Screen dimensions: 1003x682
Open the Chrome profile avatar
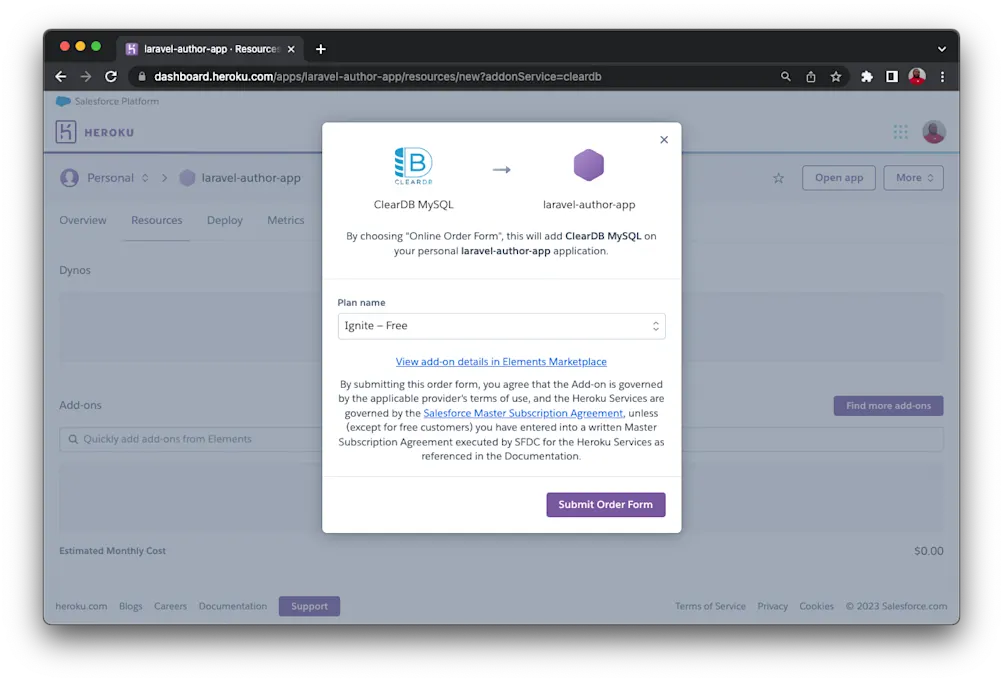tap(917, 76)
